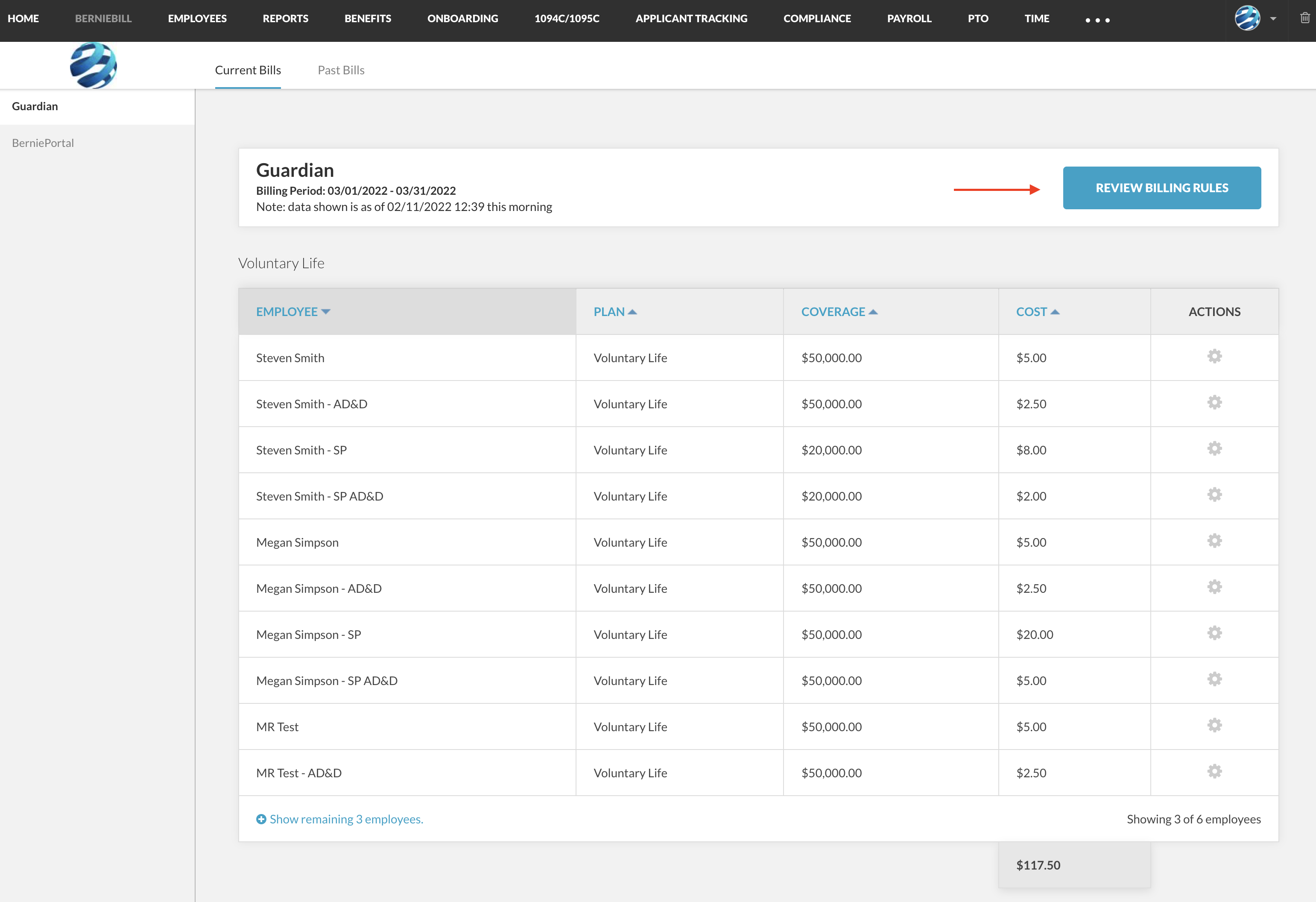The width and height of the screenshot is (1316, 902).
Task: Open gear actions for Megan Simpson row
Action: click(1214, 541)
